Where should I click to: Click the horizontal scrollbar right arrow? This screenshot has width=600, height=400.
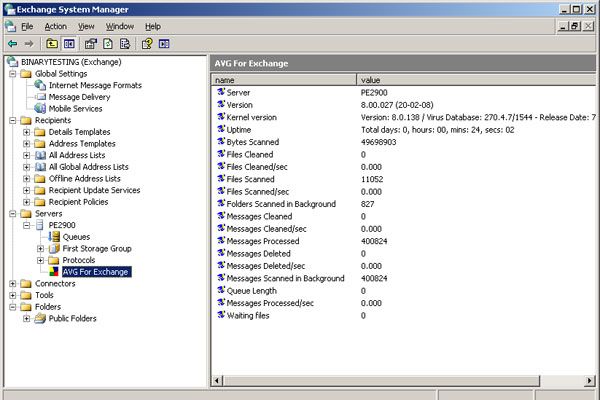(x=590, y=380)
